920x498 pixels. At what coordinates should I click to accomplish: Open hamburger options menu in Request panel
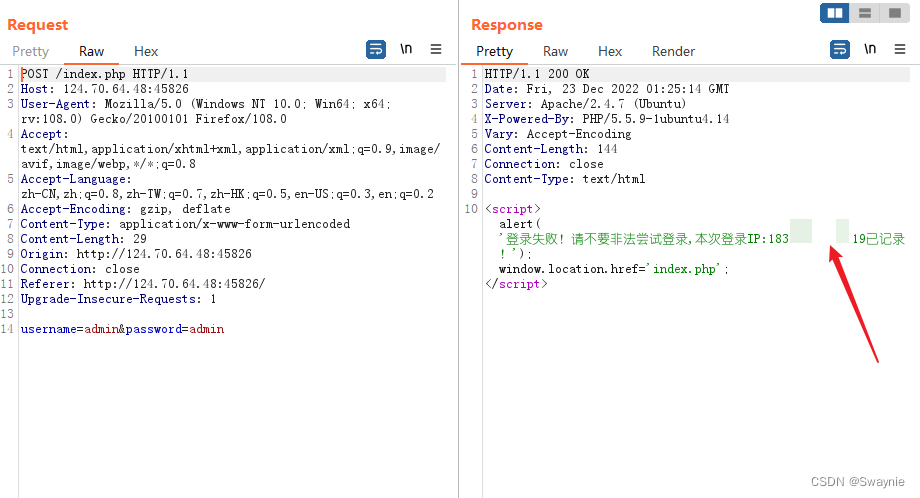[x=435, y=49]
